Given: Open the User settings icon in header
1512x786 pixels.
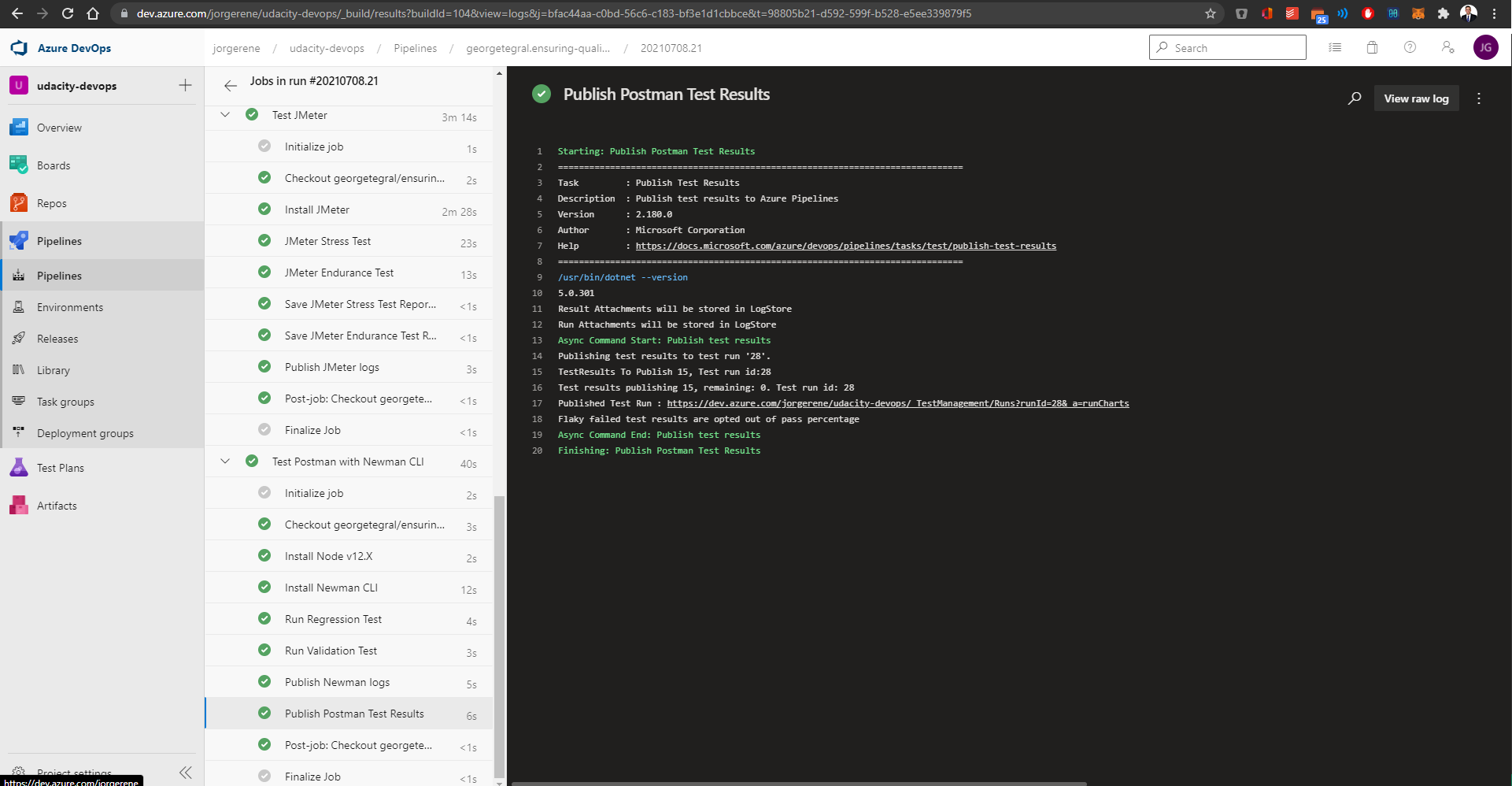Looking at the screenshot, I should point(1447,47).
